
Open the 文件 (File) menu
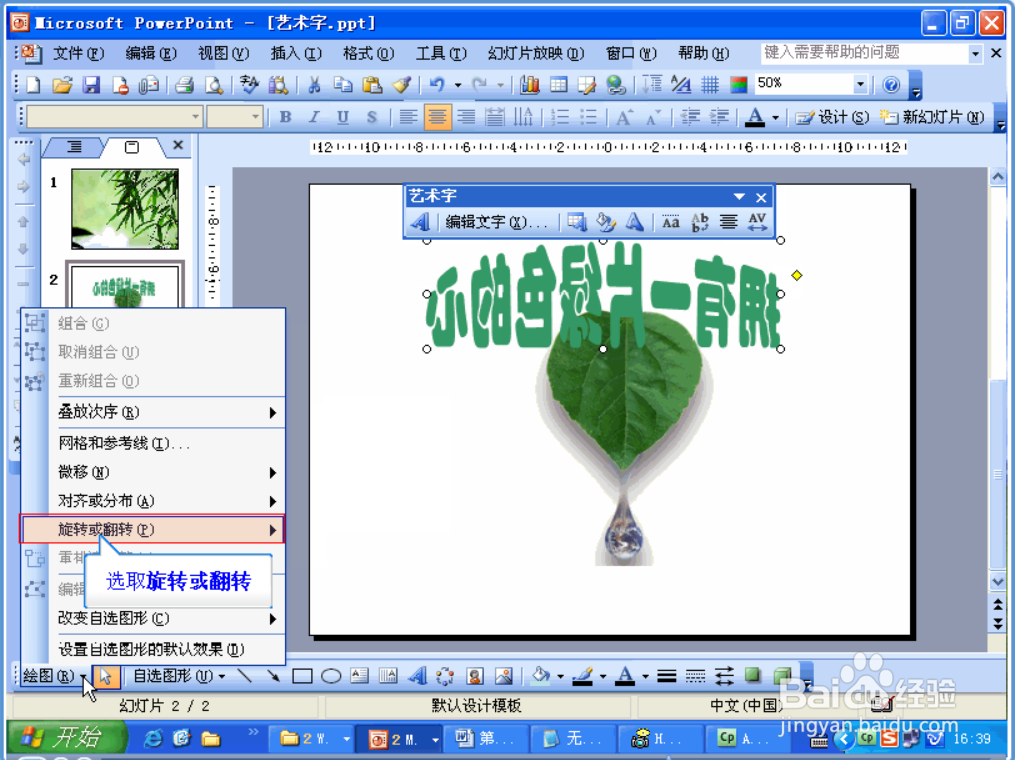(x=78, y=53)
